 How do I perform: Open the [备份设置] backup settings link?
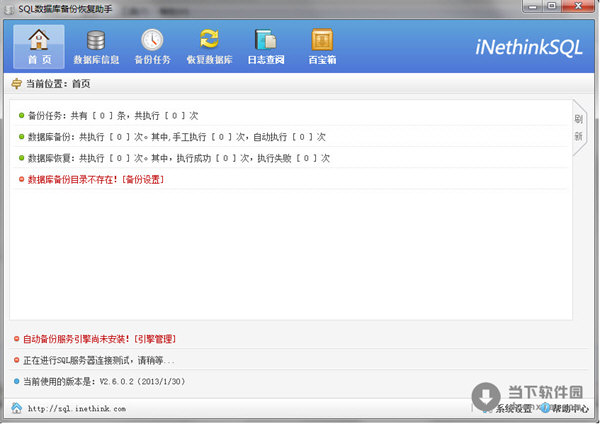click(x=143, y=179)
